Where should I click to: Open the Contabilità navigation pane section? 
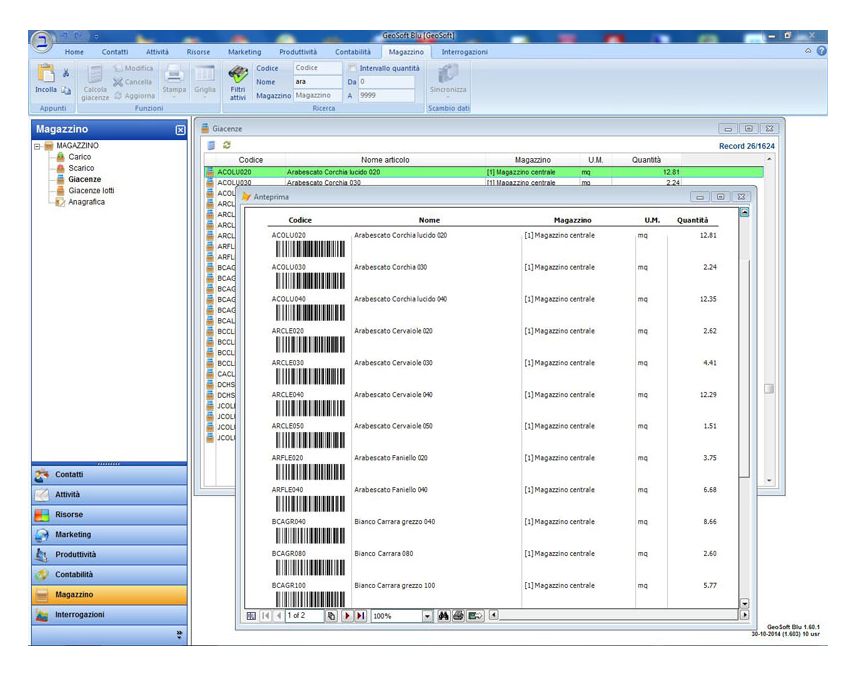[109, 575]
